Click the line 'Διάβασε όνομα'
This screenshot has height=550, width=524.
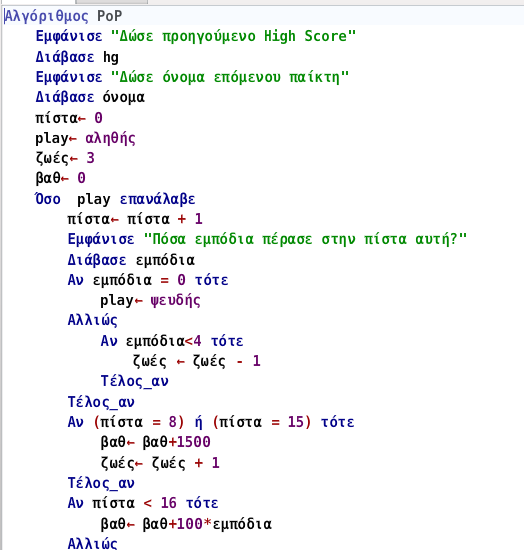click(x=90, y=97)
